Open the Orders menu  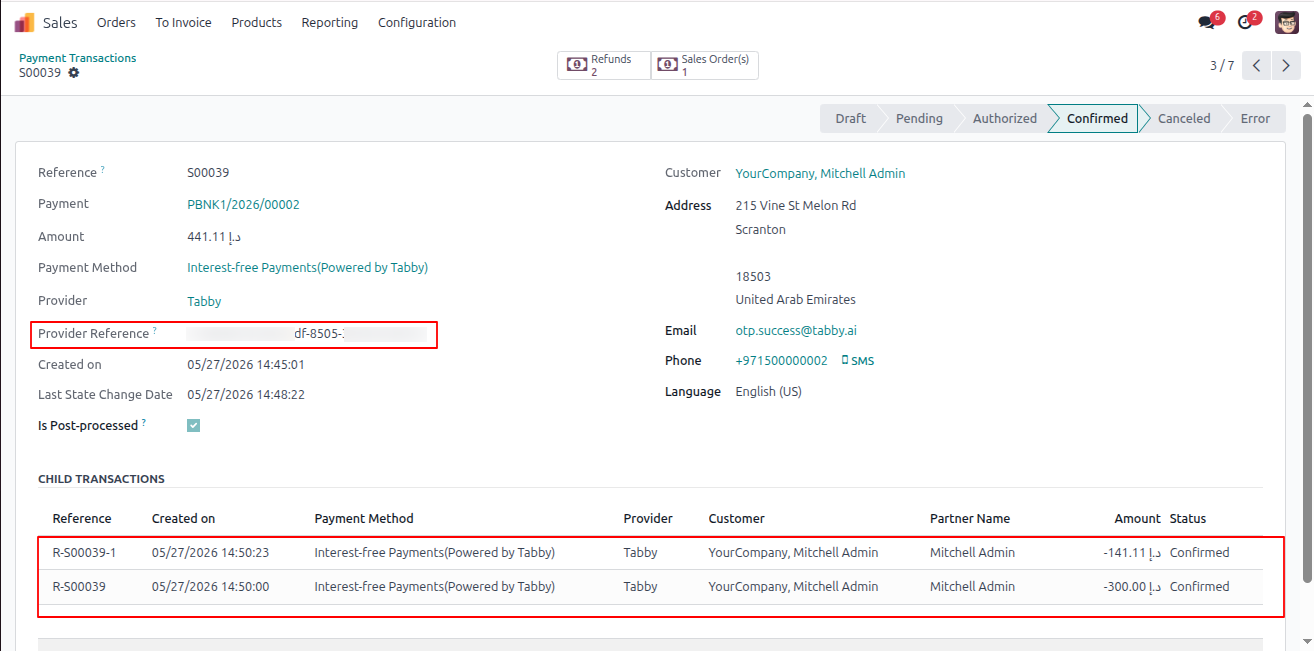[x=116, y=22]
